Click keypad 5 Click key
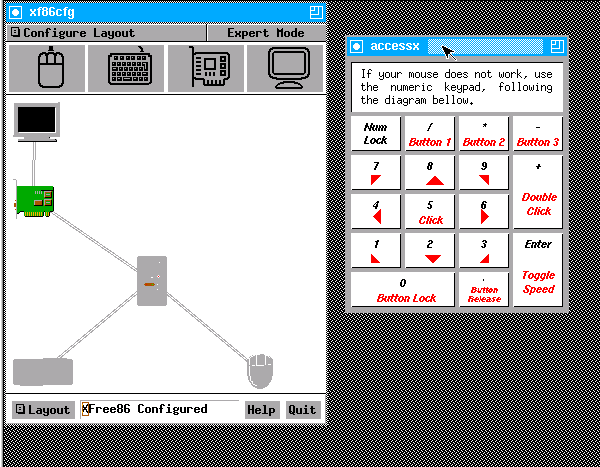Screen dimensions: 600x467 [430, 212]
